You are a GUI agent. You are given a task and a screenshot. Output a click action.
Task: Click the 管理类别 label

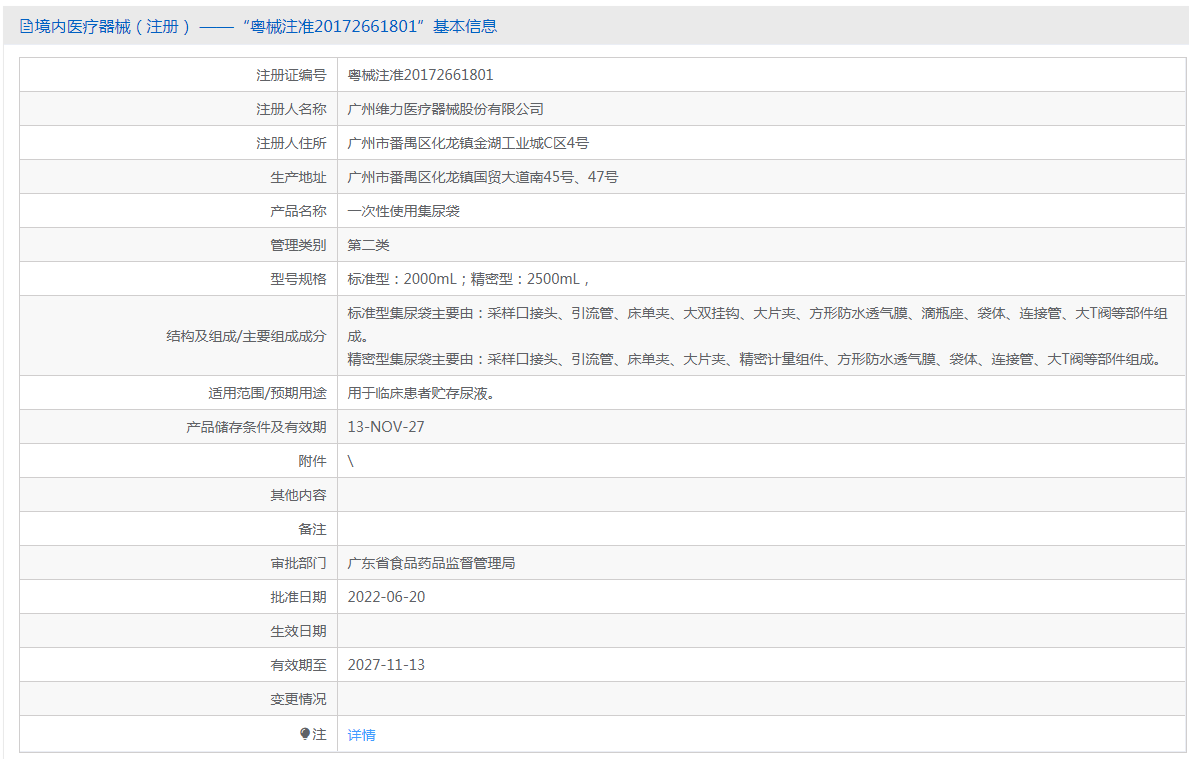pos(298,246)
